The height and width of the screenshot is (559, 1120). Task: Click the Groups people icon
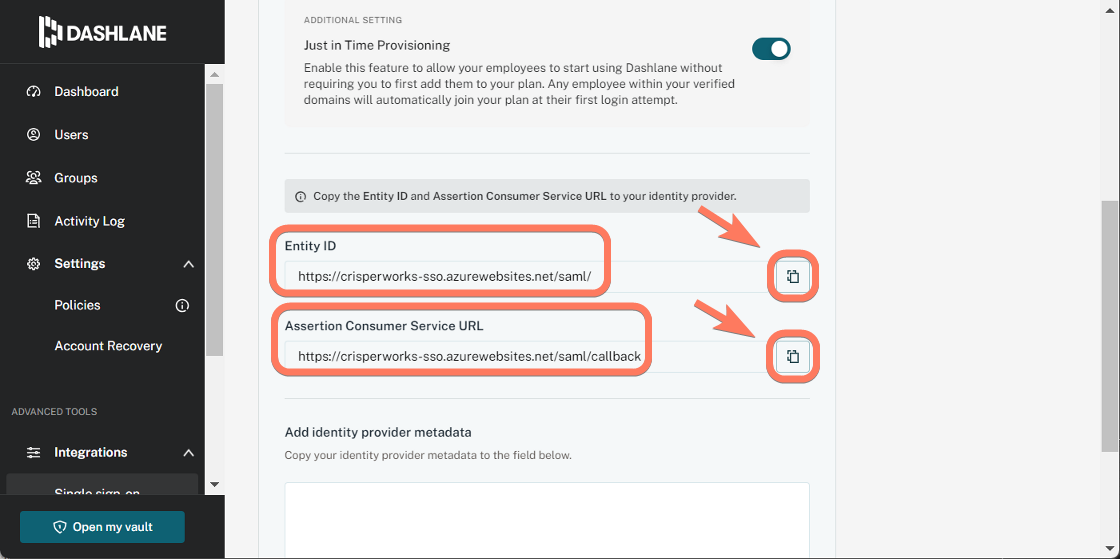33,177
